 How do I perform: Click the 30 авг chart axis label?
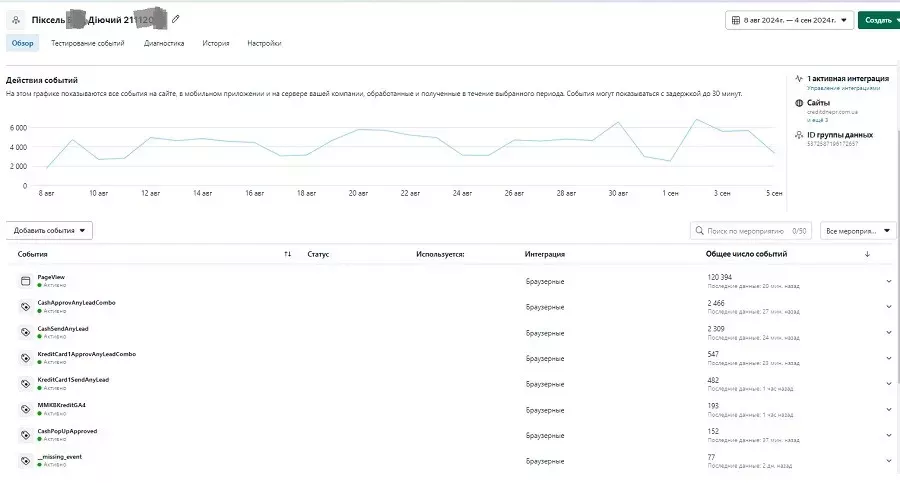click(618, 193)
